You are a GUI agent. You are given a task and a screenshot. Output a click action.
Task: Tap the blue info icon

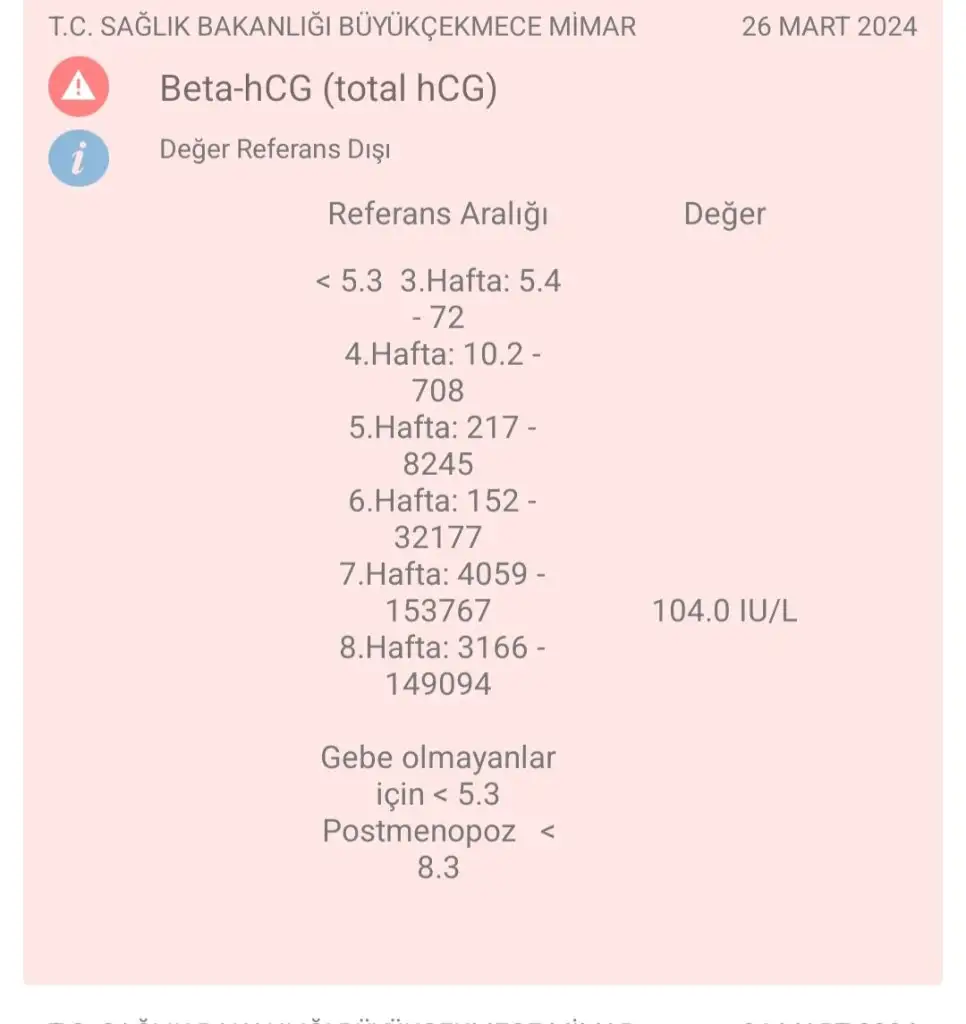pyautogui.click(x=78, y=157)
